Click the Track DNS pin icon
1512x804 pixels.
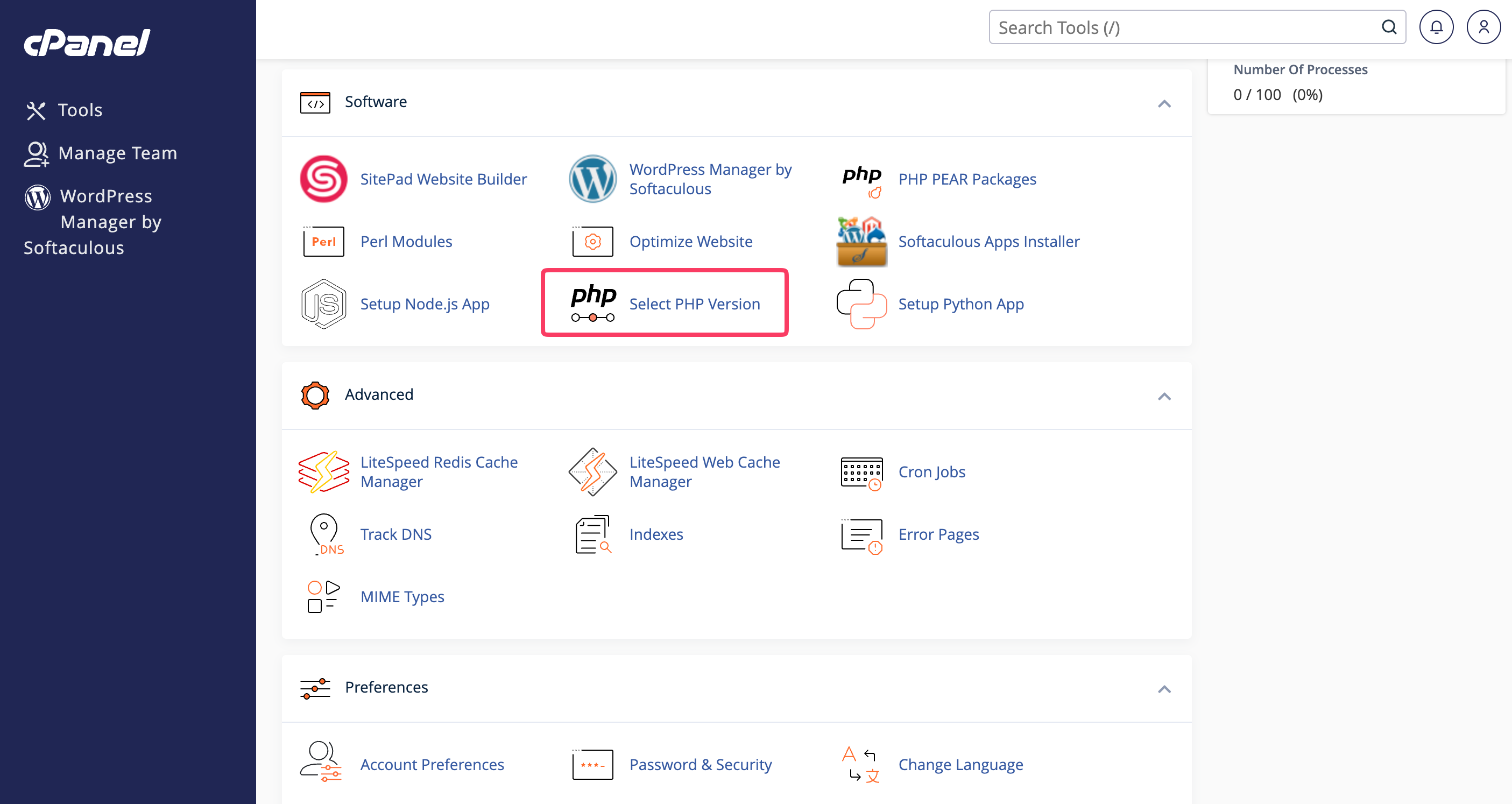click(327, 534)
